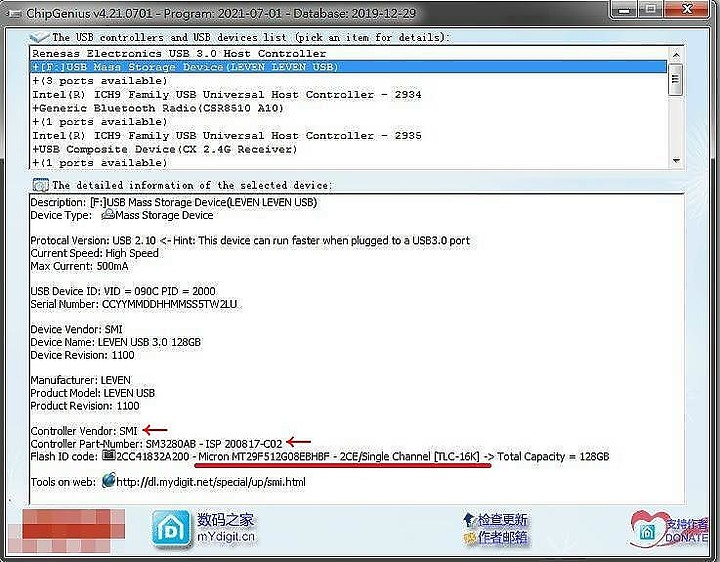
Task: Click the Controller Part-Number SM3280AB line
Action: coord(156,444)
